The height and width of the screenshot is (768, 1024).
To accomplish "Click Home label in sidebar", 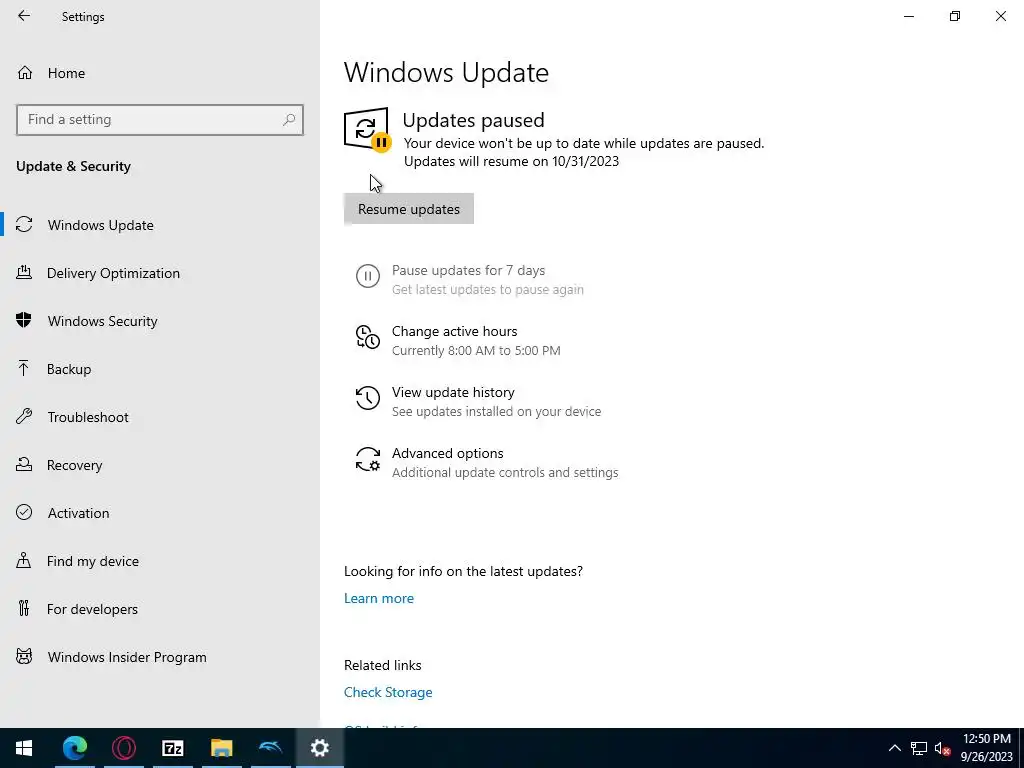I will click(66, 73).
